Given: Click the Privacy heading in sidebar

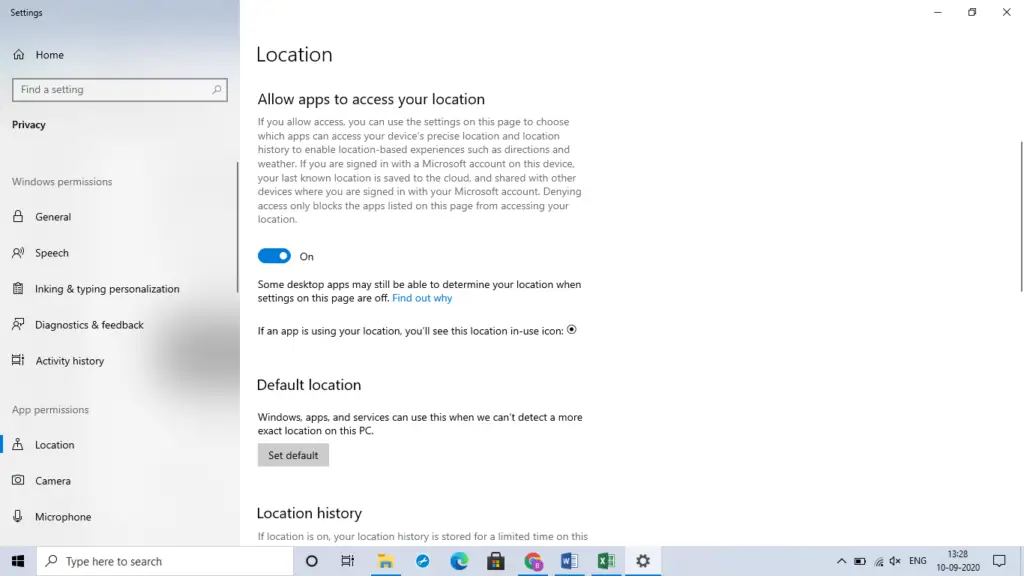Looking at the screenshot, I should 29,125.
